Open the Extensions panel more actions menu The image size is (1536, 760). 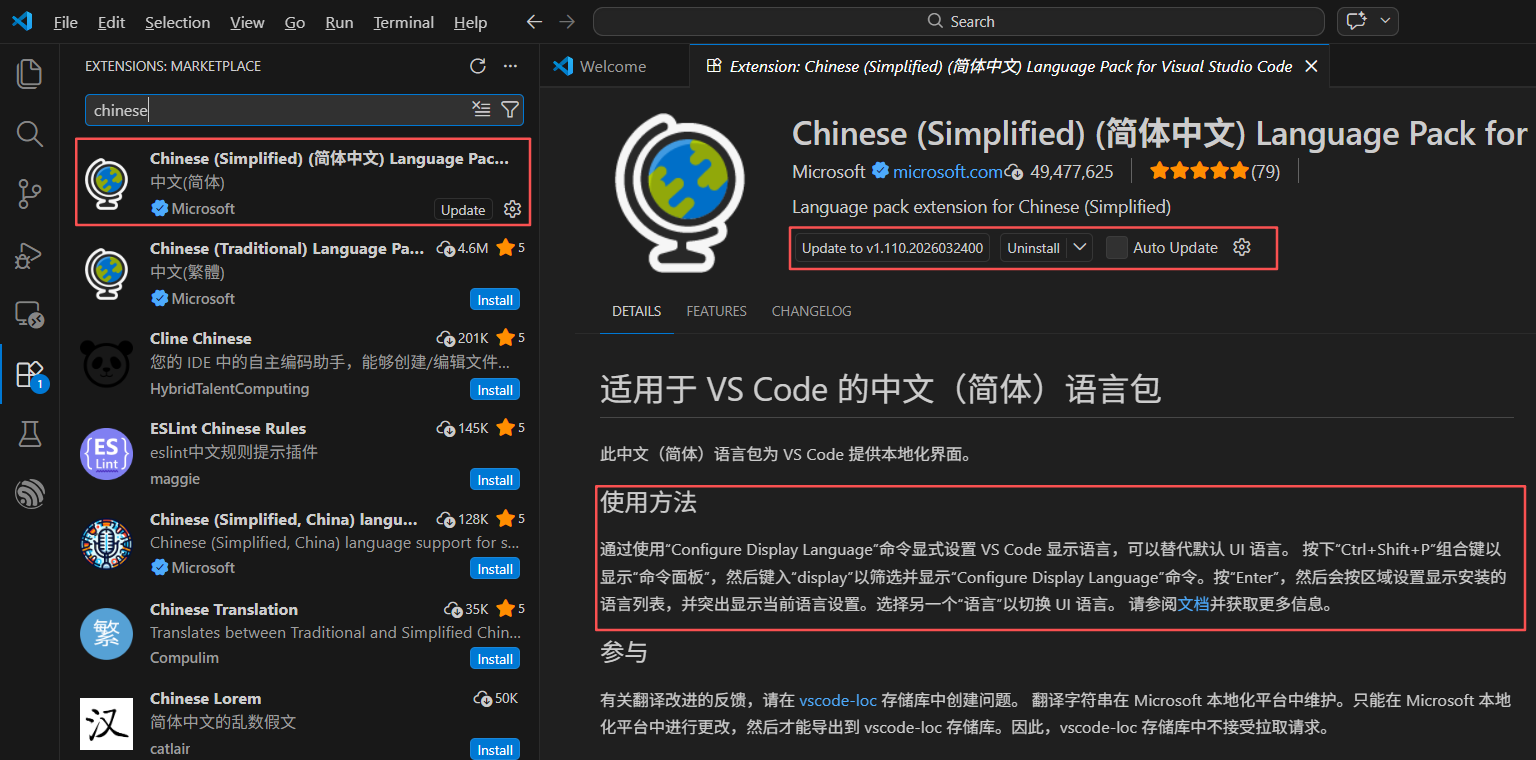(x=511, y=66)
